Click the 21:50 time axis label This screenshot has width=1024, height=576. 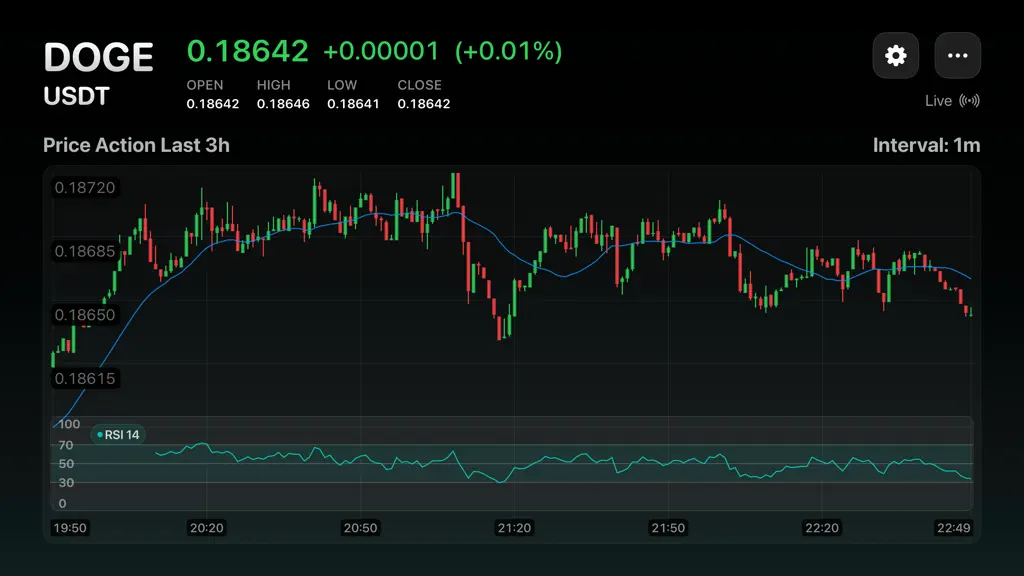click(668, 528)
